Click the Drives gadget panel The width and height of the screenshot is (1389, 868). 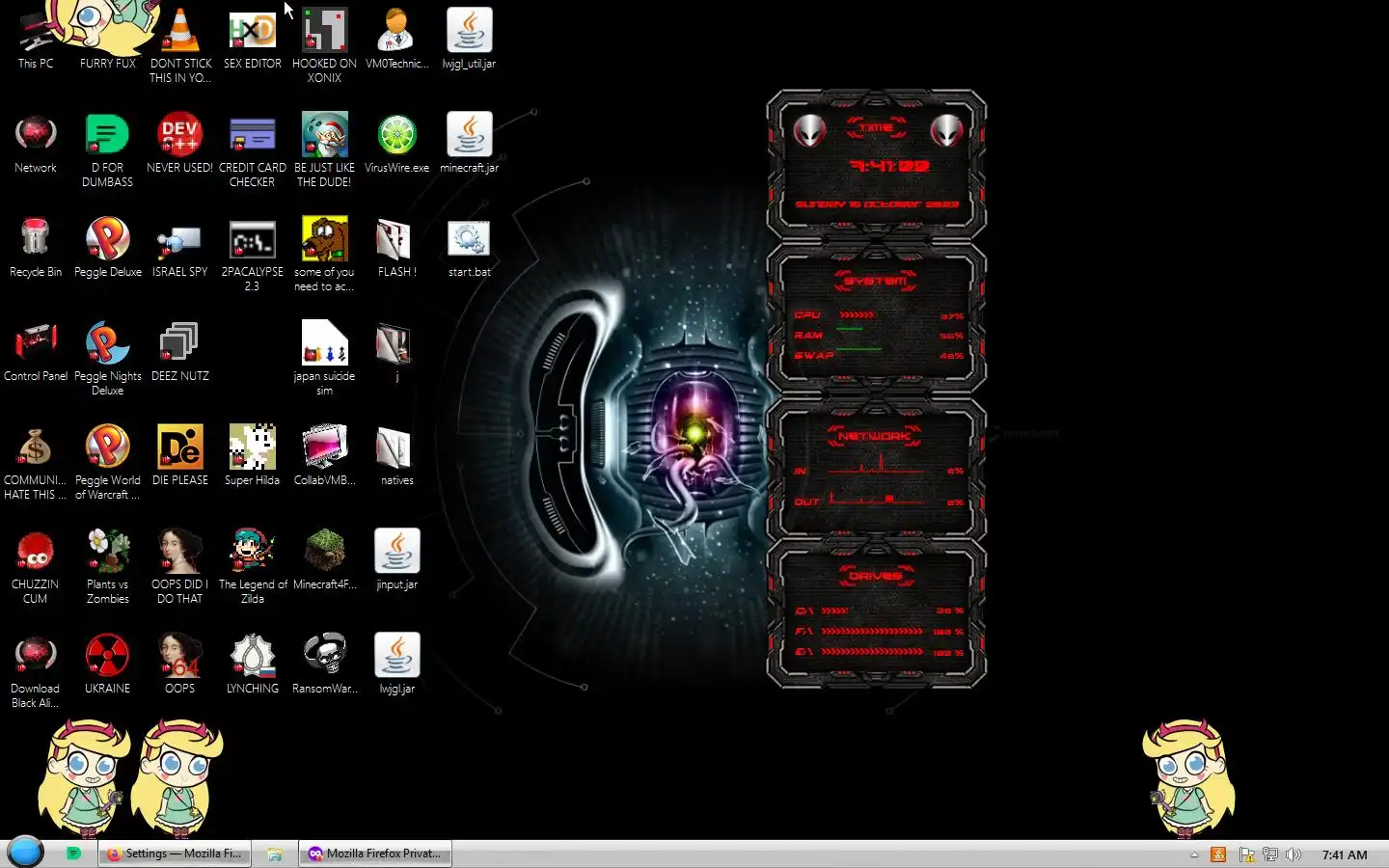[876, 615]
